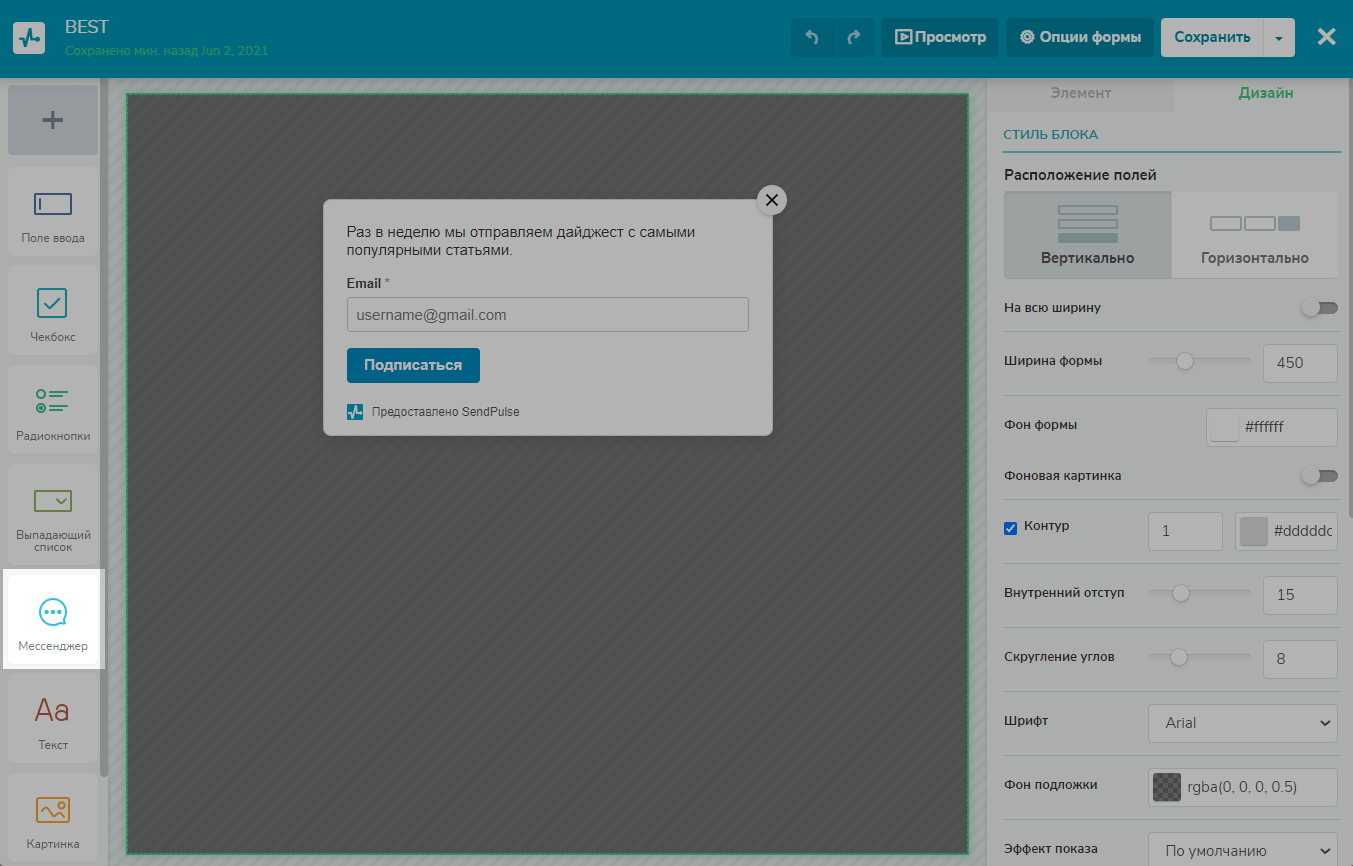This screenshot has width=1353, height=866.
Task: Click the Фон подложки color swatch
Action: [1167, 787]
